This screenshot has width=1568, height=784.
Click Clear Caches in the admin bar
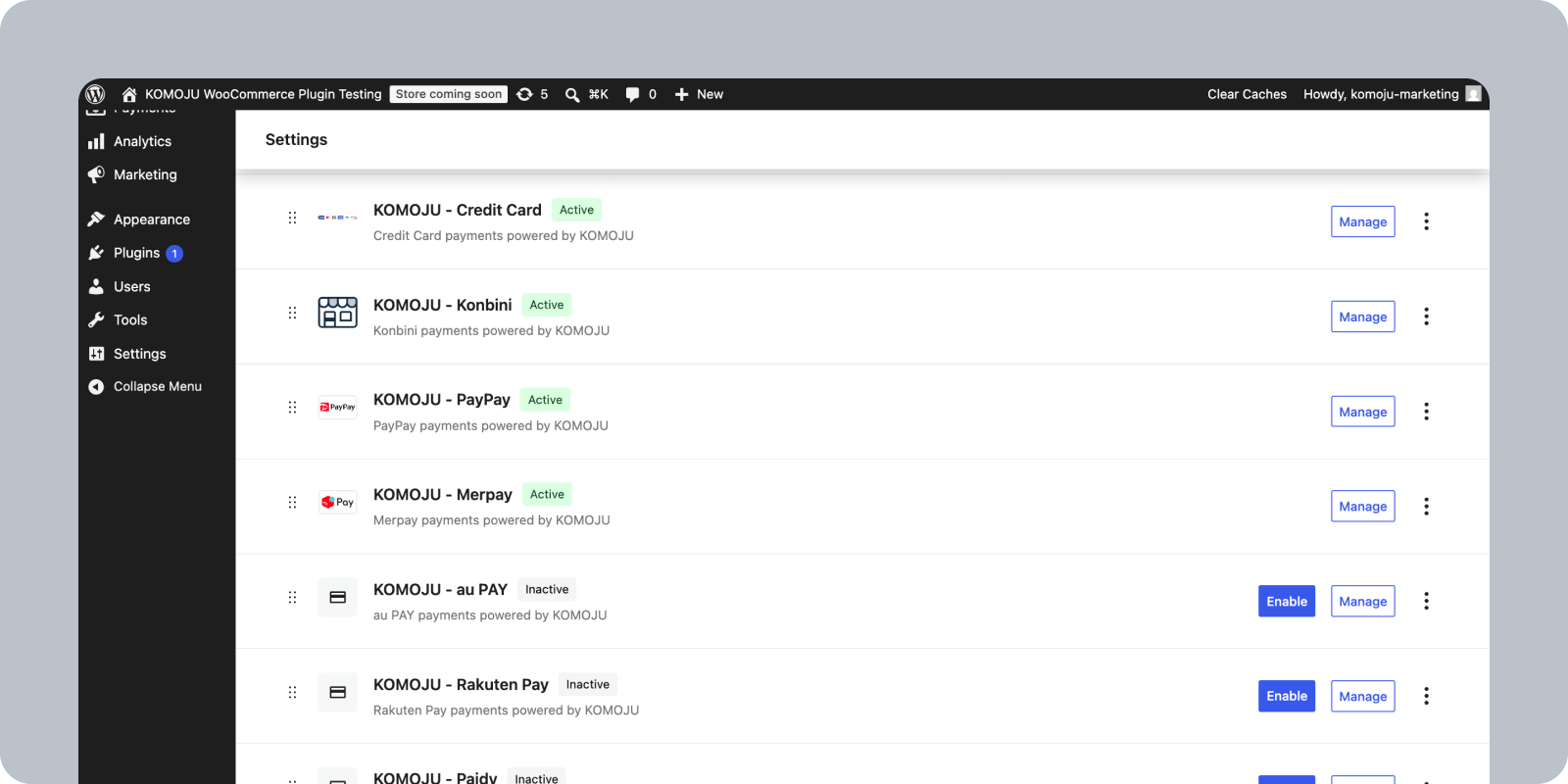coord(1247,94)
